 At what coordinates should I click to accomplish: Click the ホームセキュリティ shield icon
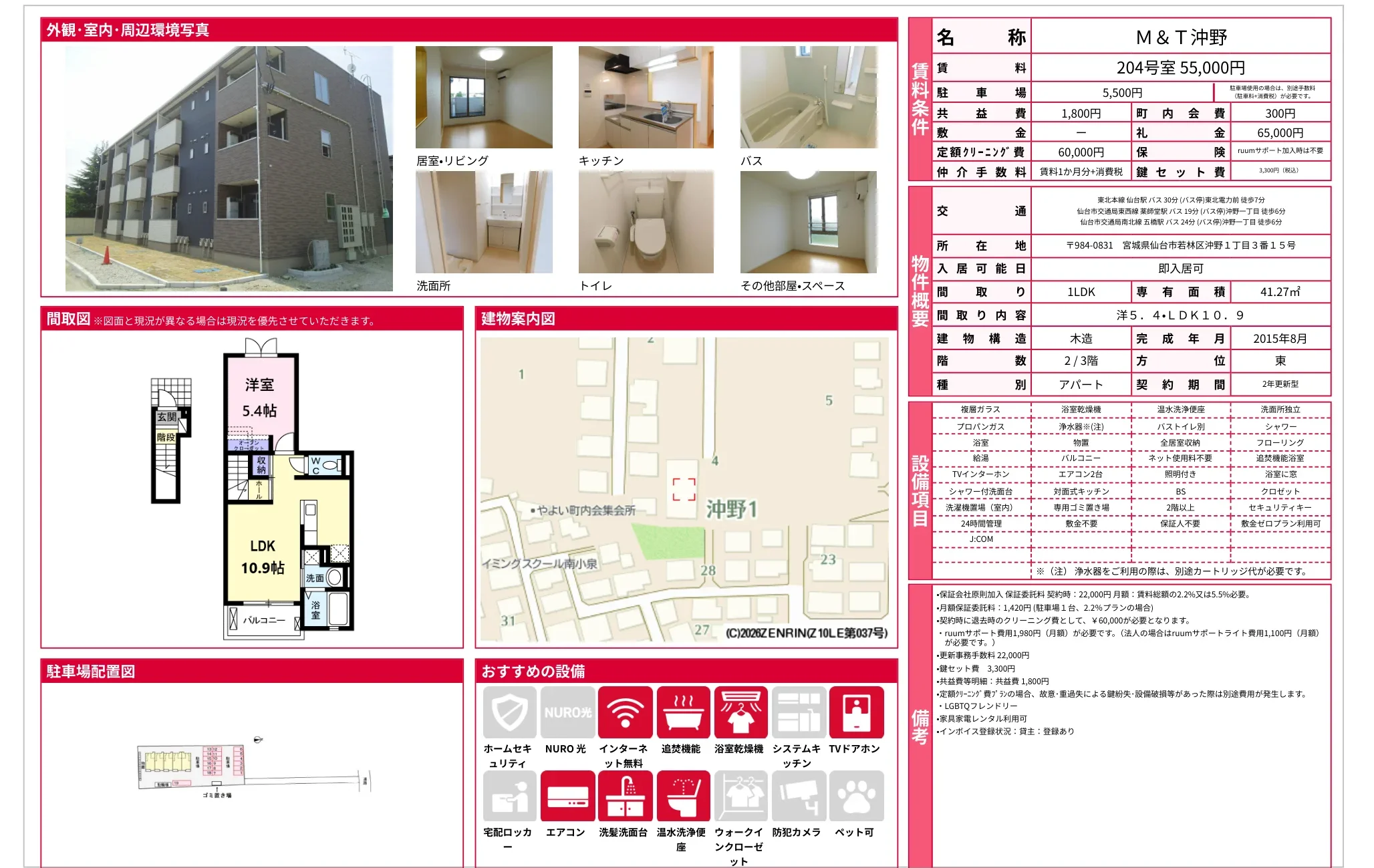pos(509,712)
